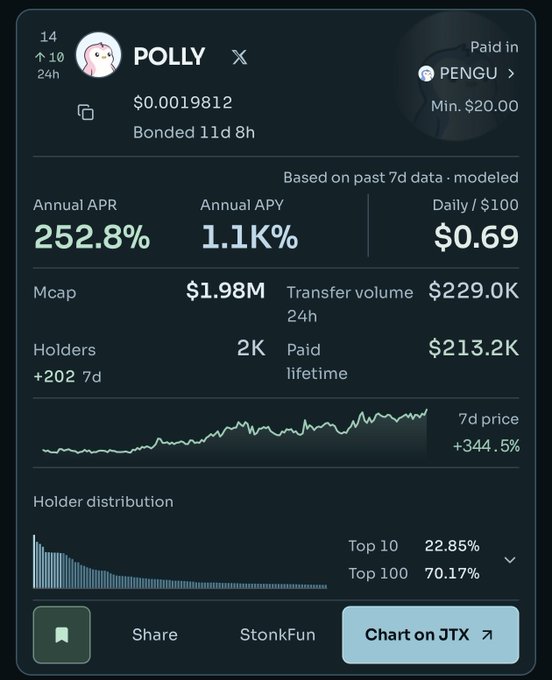Viewport: 552px width, 680px height.
Task: Click the Mcap value $1.98M
Action: [x=225, y=291]
